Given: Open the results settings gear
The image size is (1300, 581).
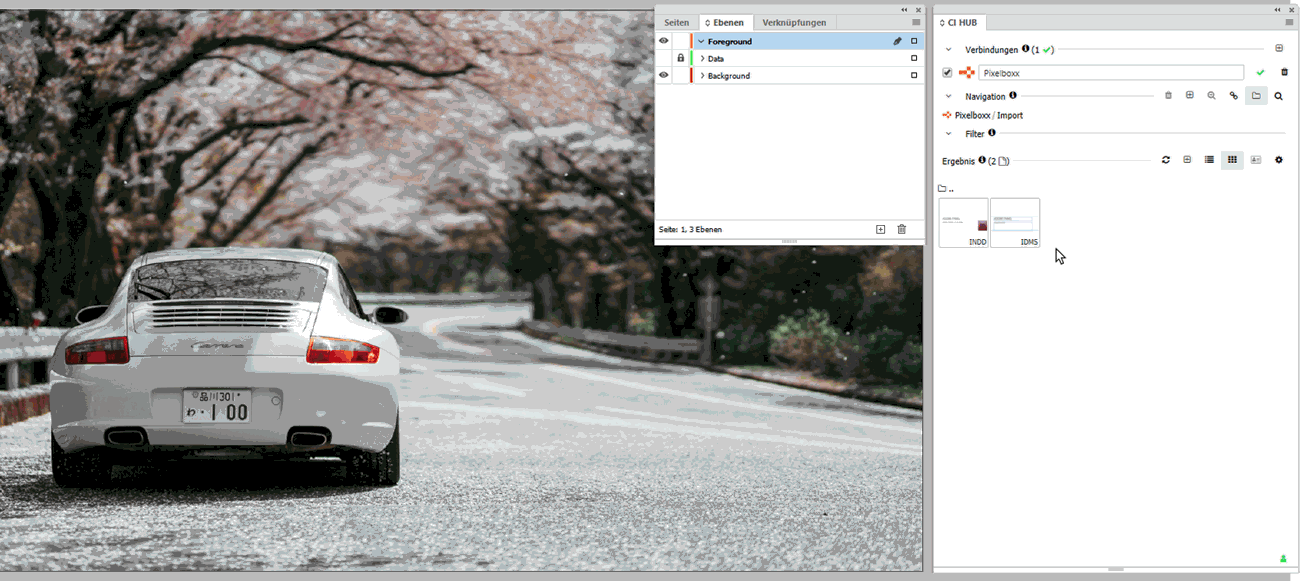Looking at the screenshot, I should pyautogui.click(x=1278, y=160).
